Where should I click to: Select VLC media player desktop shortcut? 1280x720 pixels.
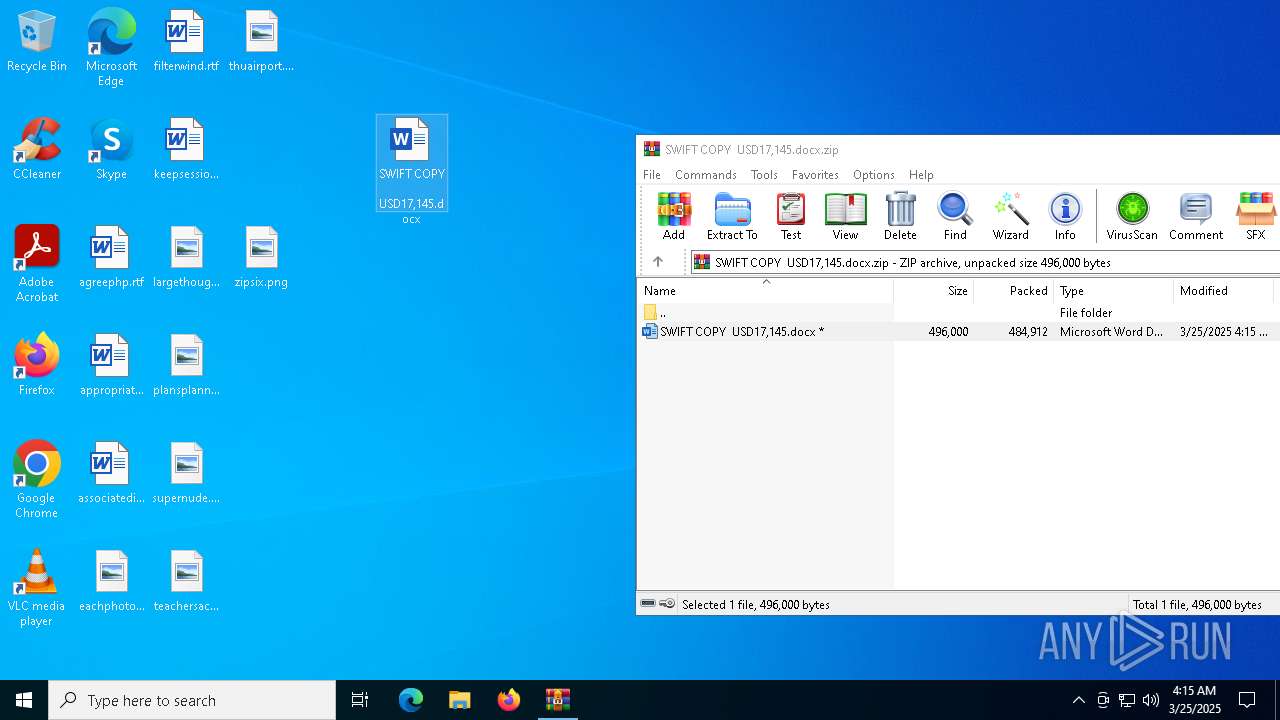[36, 588]
